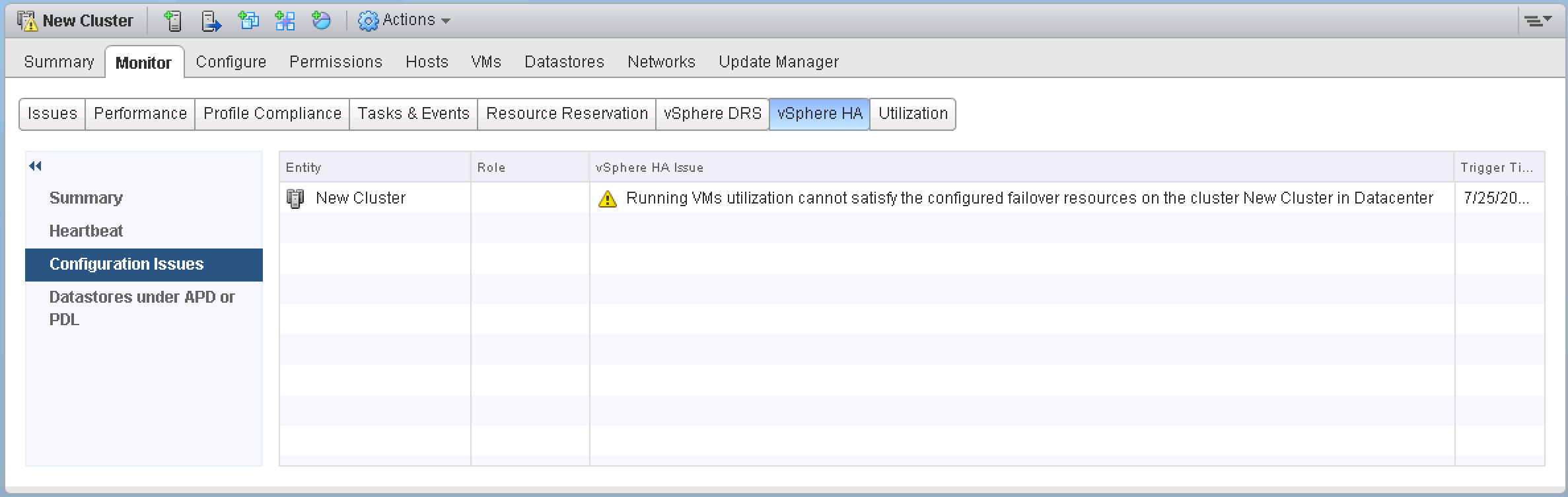
Task: Select Configuration Issues in the sidebar
Action: (x=144, y=264)
